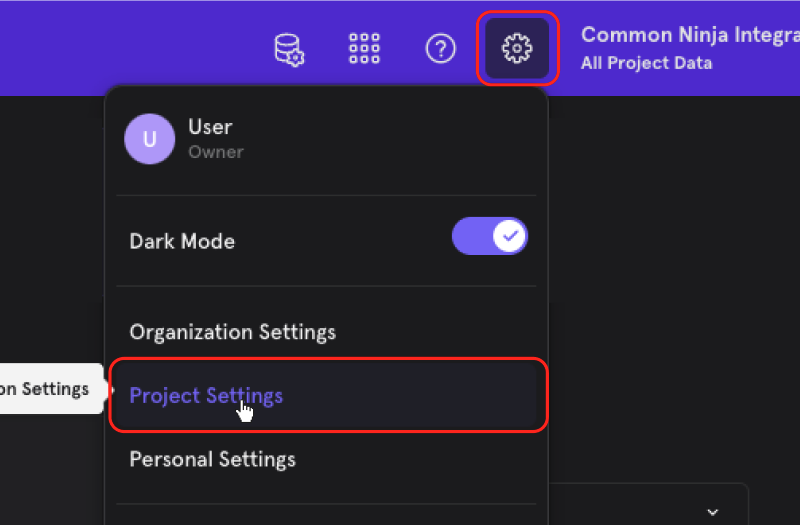800x525 pixels.
Task: Click the help question mark icon
Action: 440,48
